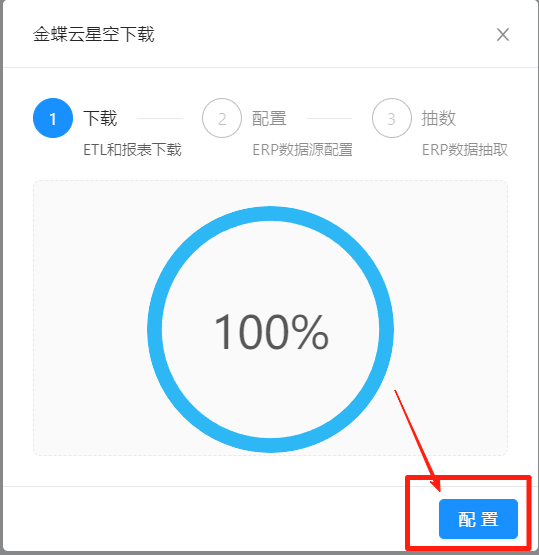Click the 下载 step title
The height and width of the screenshot is (555, 539).
[x=100, y=118]
